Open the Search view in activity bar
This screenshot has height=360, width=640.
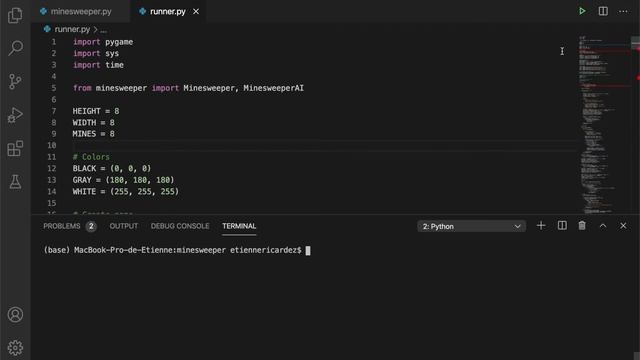tap(15, 48)
